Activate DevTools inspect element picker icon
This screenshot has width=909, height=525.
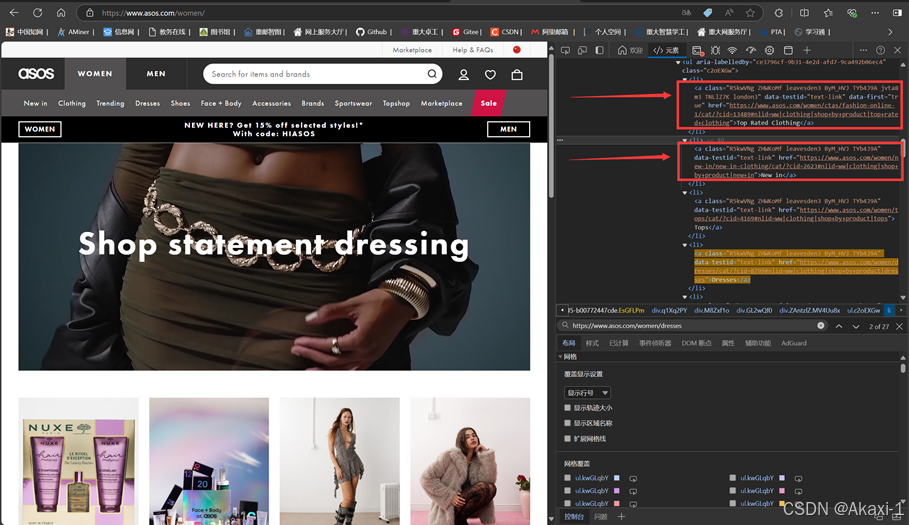(565, 50)
